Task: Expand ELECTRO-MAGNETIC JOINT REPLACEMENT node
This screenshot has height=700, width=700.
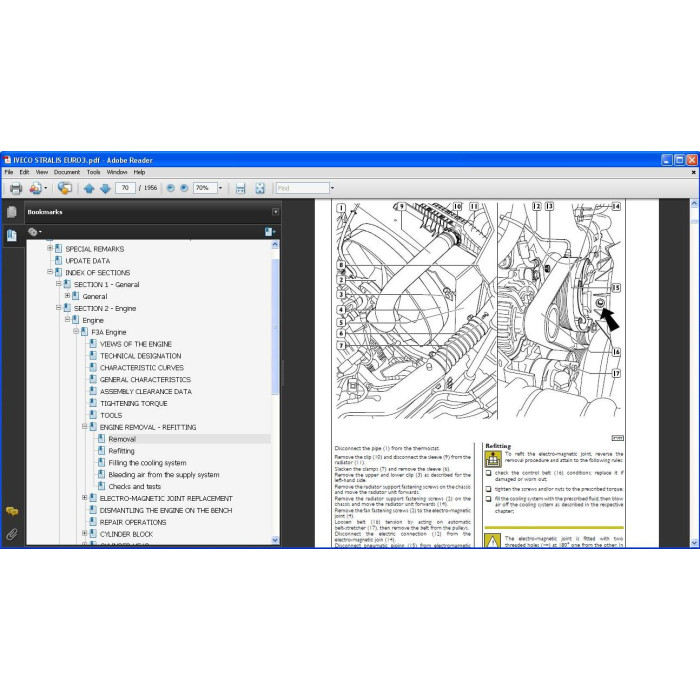Action: (x=84, y=497)
